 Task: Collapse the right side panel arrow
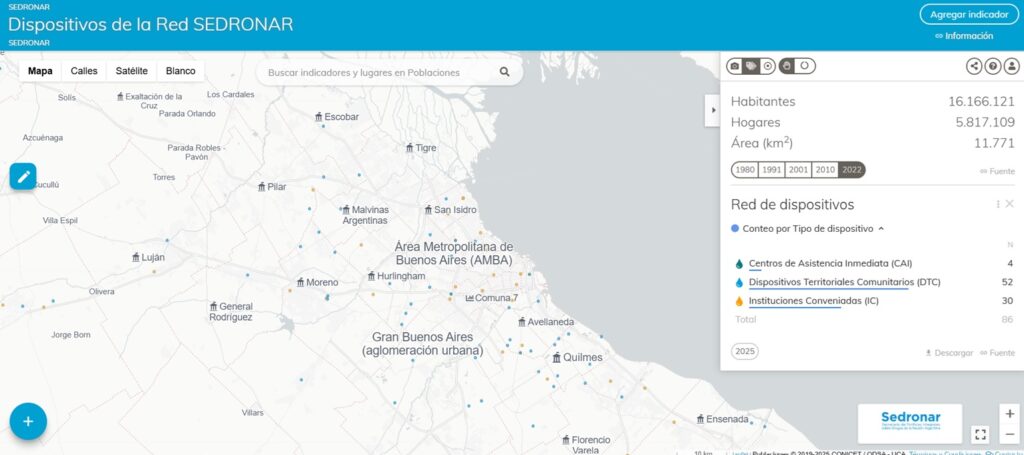click(712, 110)
